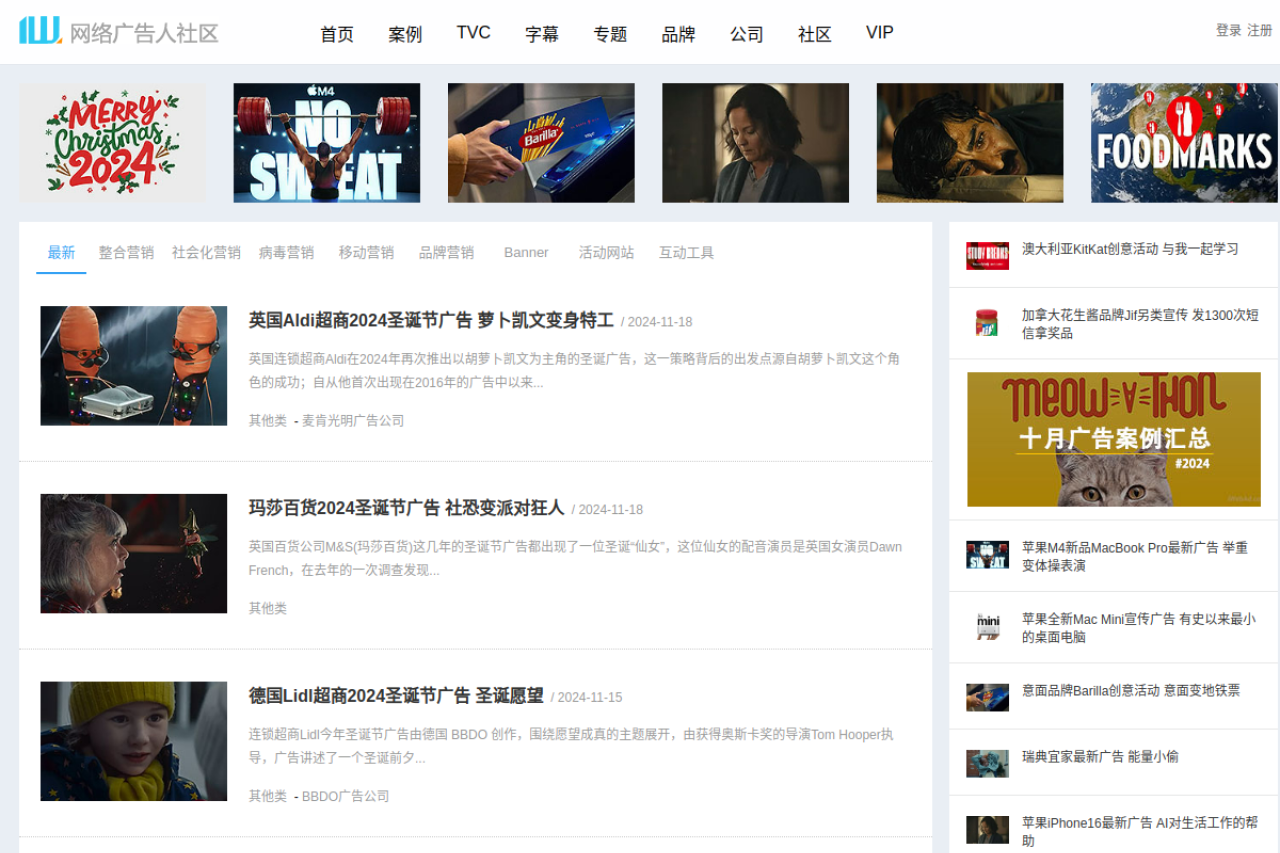
Task: Click the 玛莎百货 article summary text
Action: [x=576, y=558]
